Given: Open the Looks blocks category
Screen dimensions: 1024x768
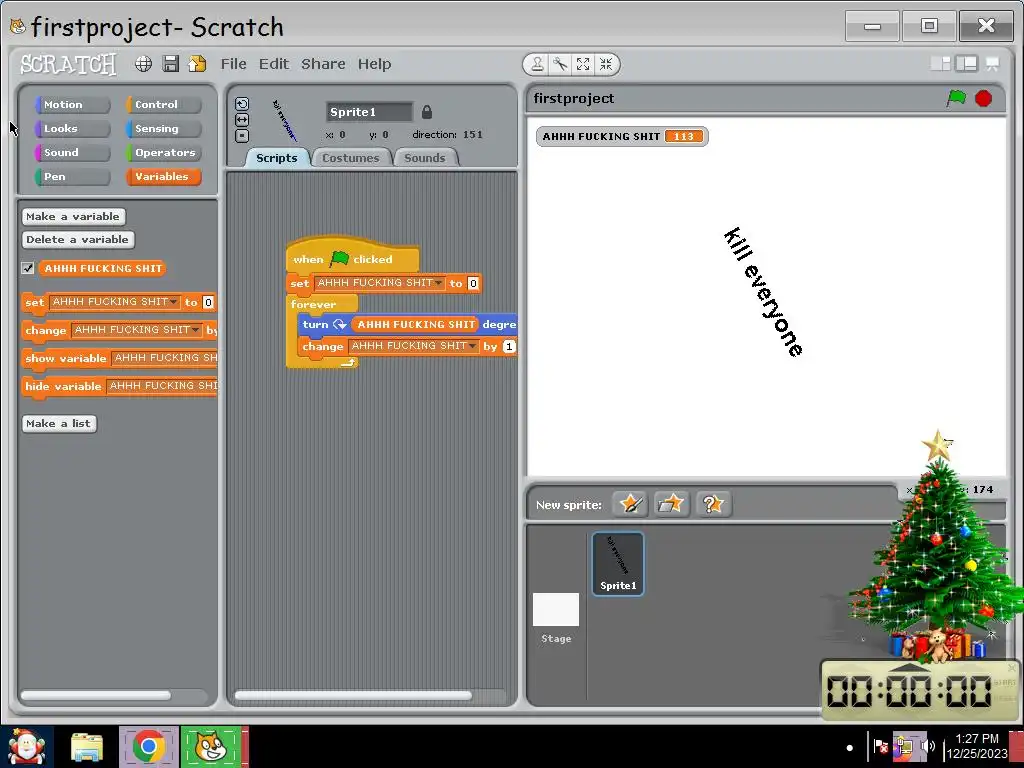Looking at the screenshot, I should point(72,129).
